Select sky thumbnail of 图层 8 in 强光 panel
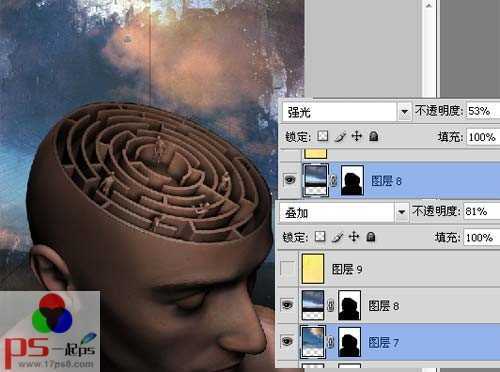The width and height of the screenshot is (500, 372). pos(316,180)
